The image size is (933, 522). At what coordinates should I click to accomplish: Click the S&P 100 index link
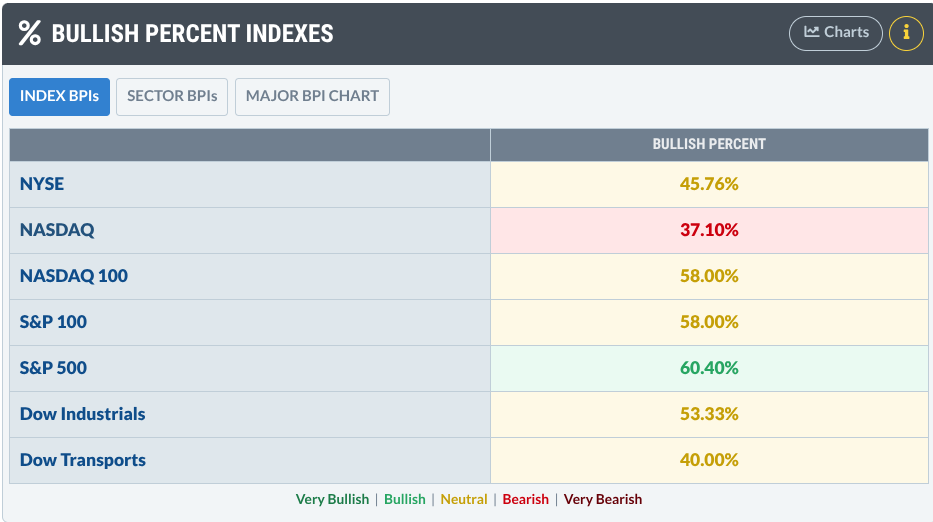(x=53, y=322)
